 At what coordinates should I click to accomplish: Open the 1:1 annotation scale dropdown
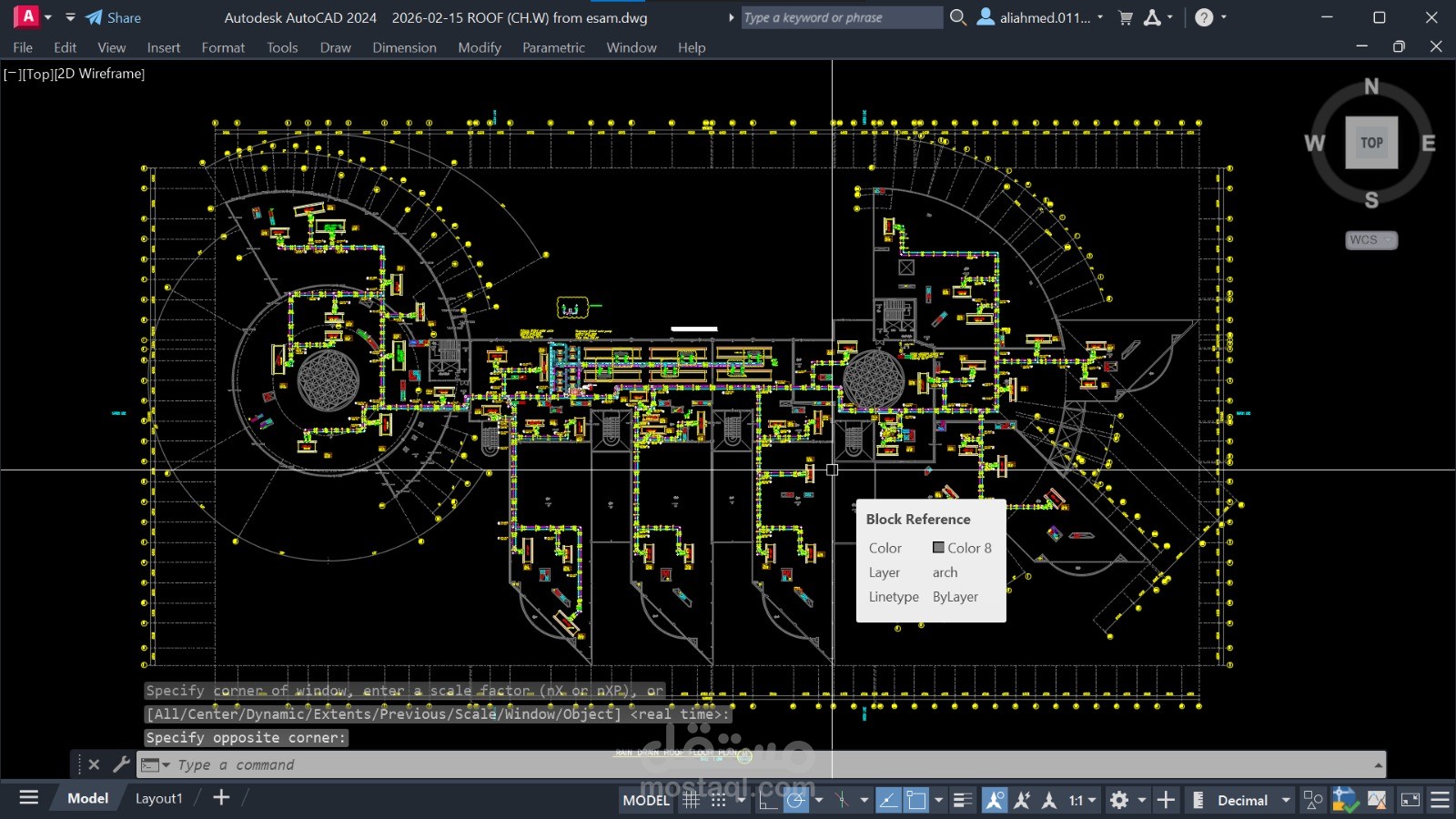1082,800
